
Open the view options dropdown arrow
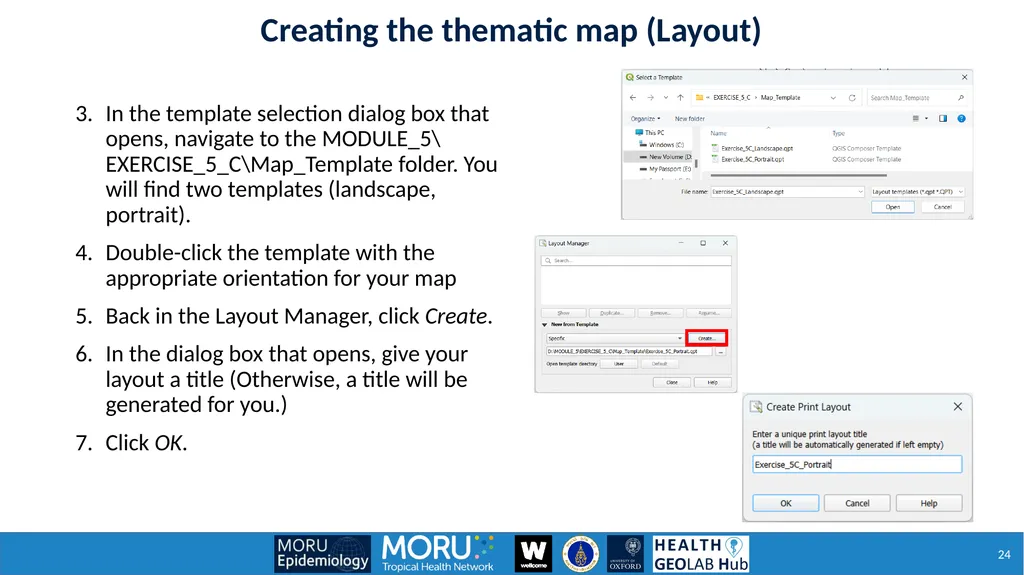[926, 119]
